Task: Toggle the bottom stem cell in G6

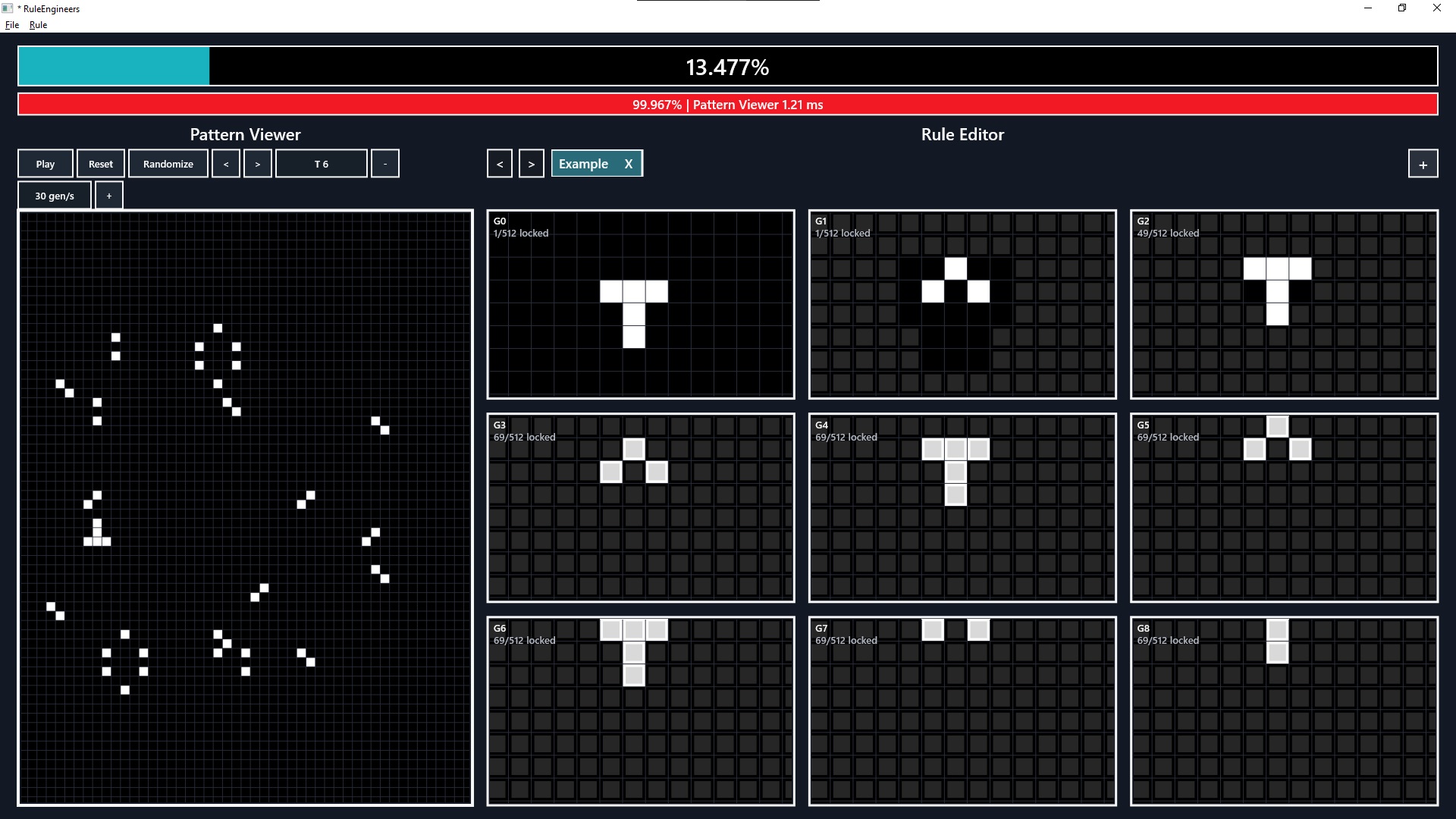Action: click(x=634, y=675)
